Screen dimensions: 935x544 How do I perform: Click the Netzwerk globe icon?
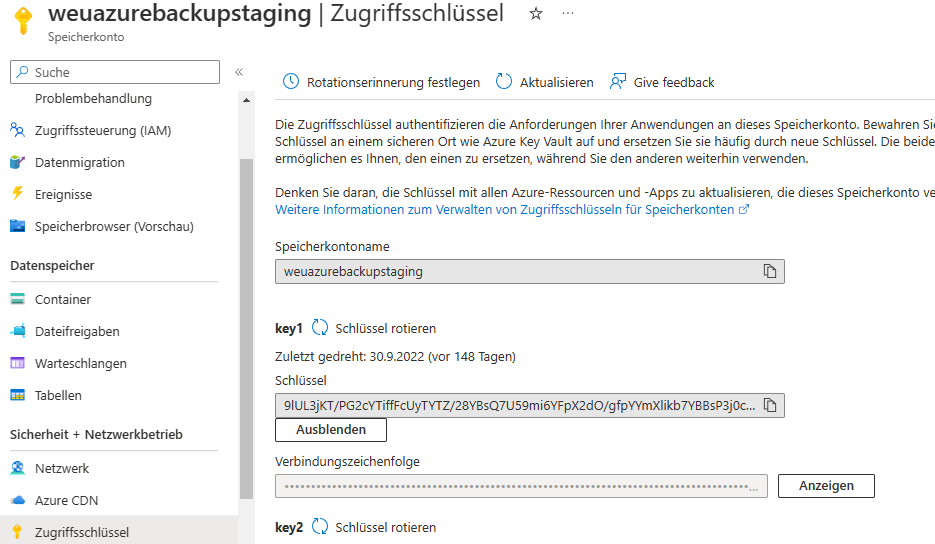[x=18, y=468]
